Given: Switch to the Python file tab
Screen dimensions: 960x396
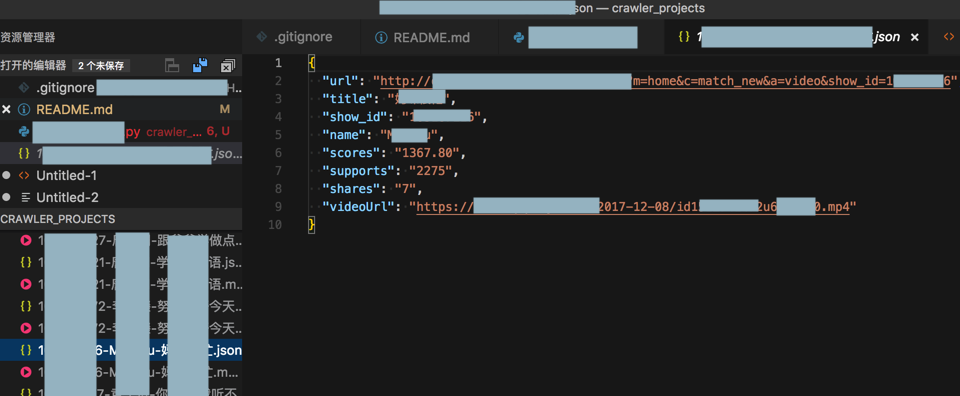Looking at the screenshot, I should click(581, 37).
